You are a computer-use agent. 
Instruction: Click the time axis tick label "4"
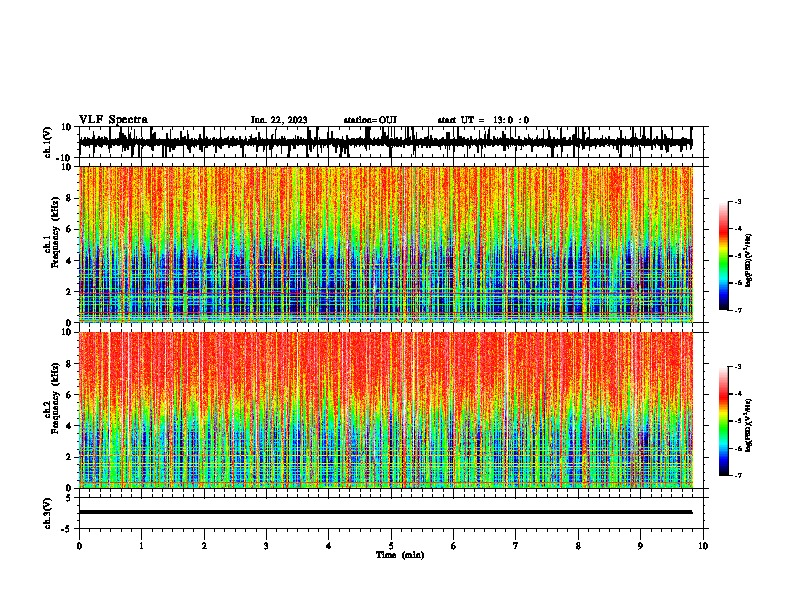click(x=329, y=546)
